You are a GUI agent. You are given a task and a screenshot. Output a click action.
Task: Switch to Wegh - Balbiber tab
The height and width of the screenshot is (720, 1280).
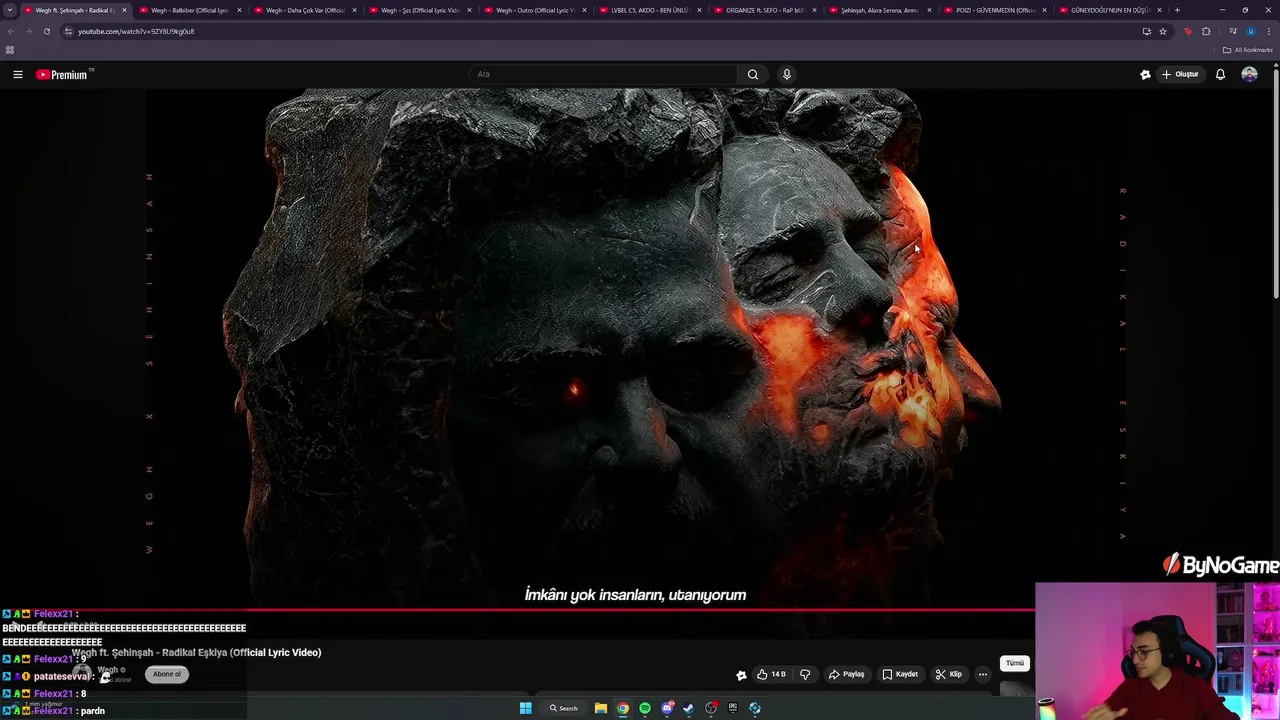click(x=190, y=10)
